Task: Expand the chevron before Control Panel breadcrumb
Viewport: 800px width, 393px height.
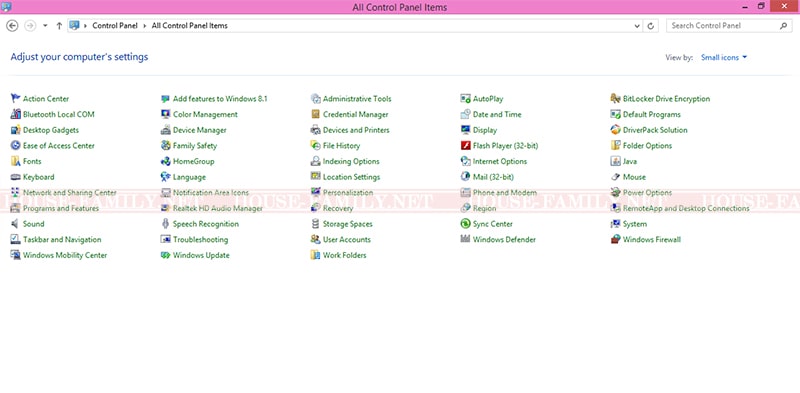Action: [86, 26]
